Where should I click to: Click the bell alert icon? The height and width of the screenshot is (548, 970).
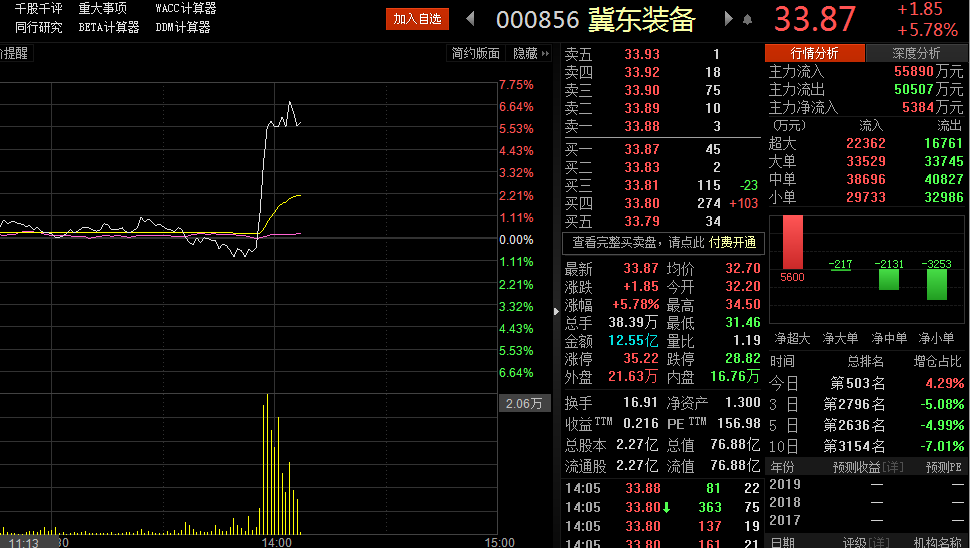[747, 19]
